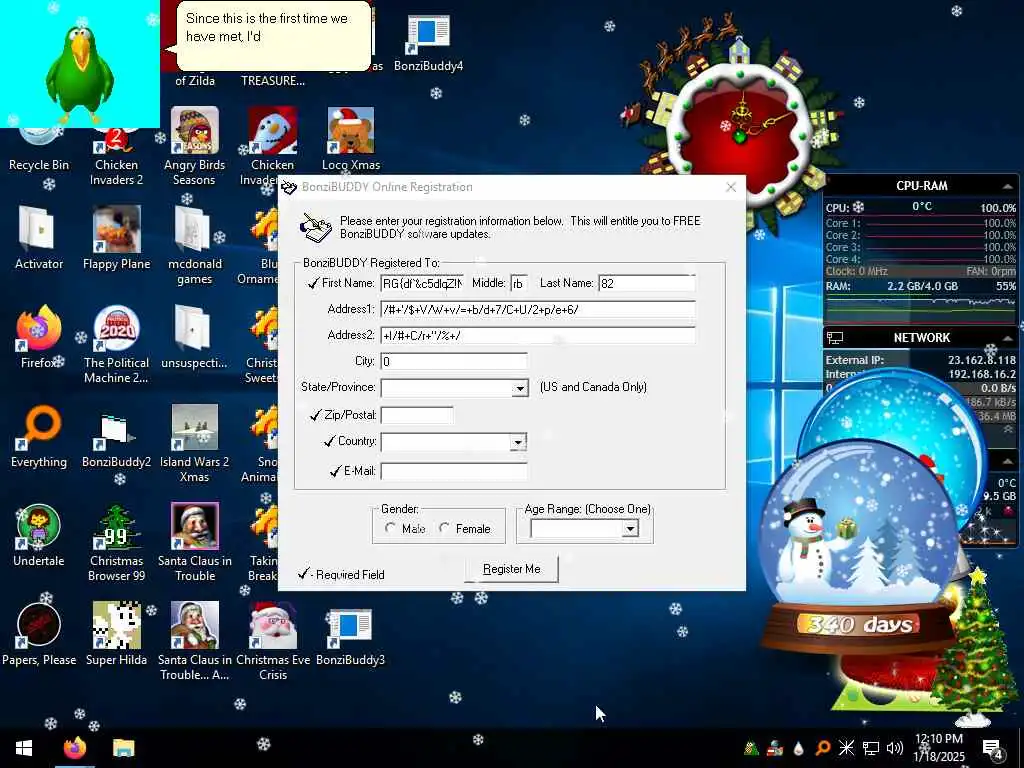
Task: Select the BonziBuddy2 desktop icon
Action: click(x=116, y=441)
